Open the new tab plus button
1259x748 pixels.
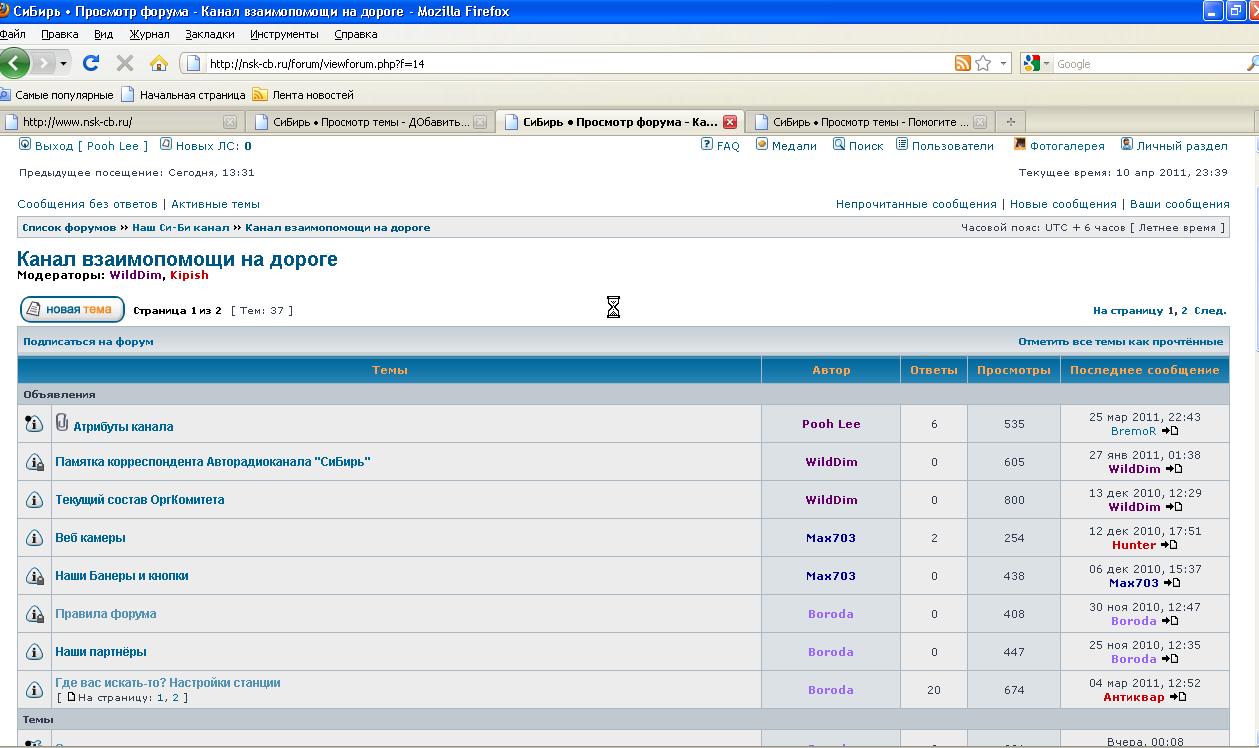click(x=1010, y=122)
